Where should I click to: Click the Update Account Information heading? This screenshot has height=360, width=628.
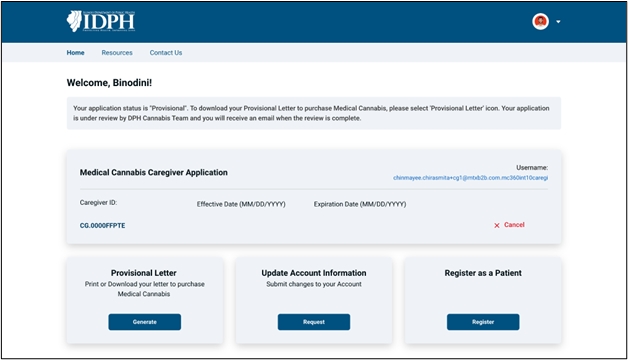coord(314,273)
